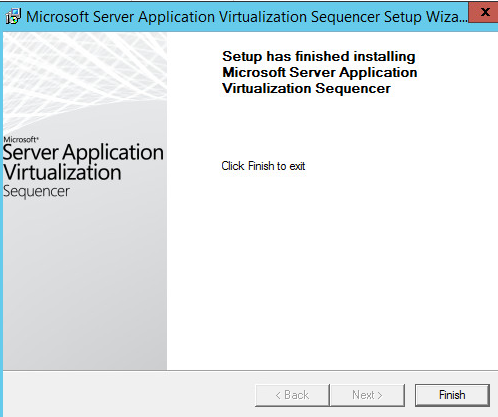Click the 'Setup has finished installing' heading

pos(320,72)
